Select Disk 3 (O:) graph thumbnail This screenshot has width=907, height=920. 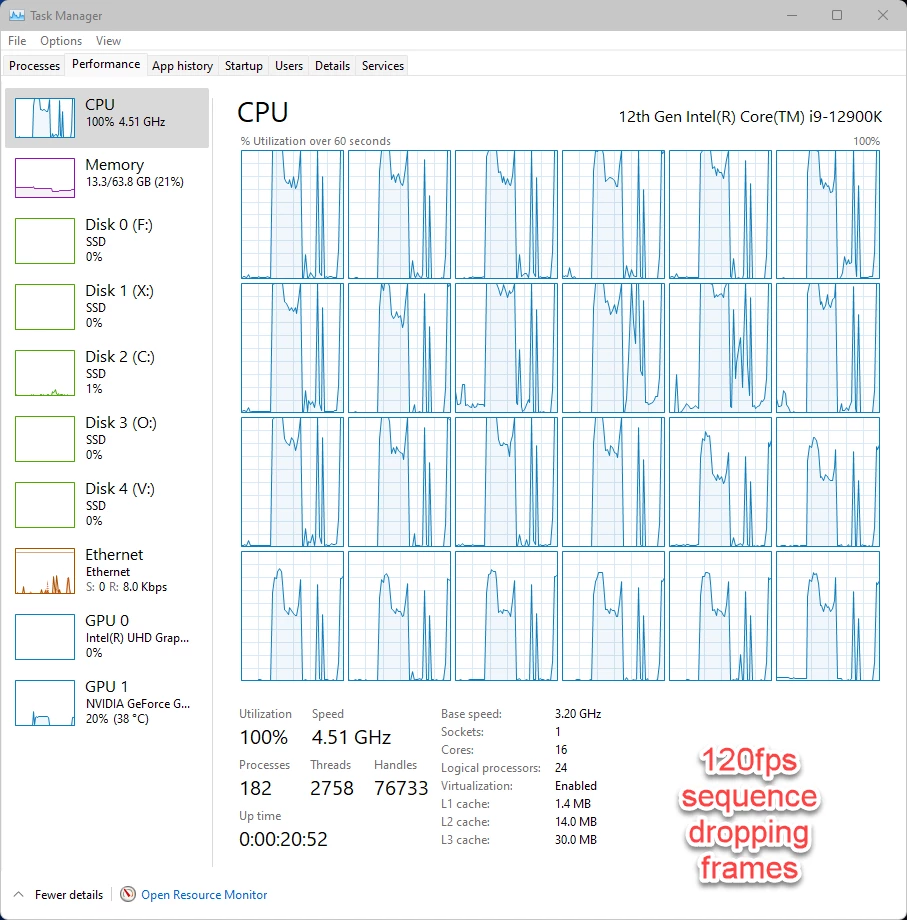tap(45, 439)
